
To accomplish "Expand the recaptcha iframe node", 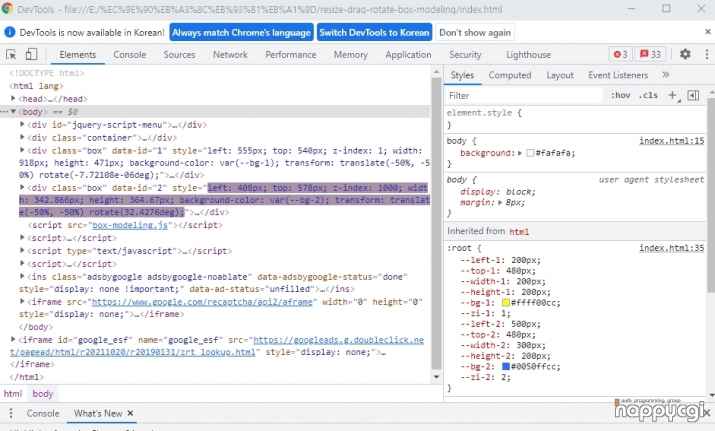I will (x=22, y=301).
